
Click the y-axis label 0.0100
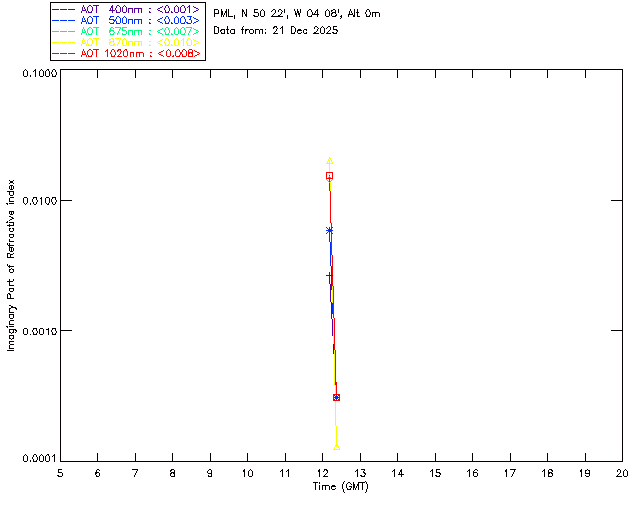pos(39,201)
